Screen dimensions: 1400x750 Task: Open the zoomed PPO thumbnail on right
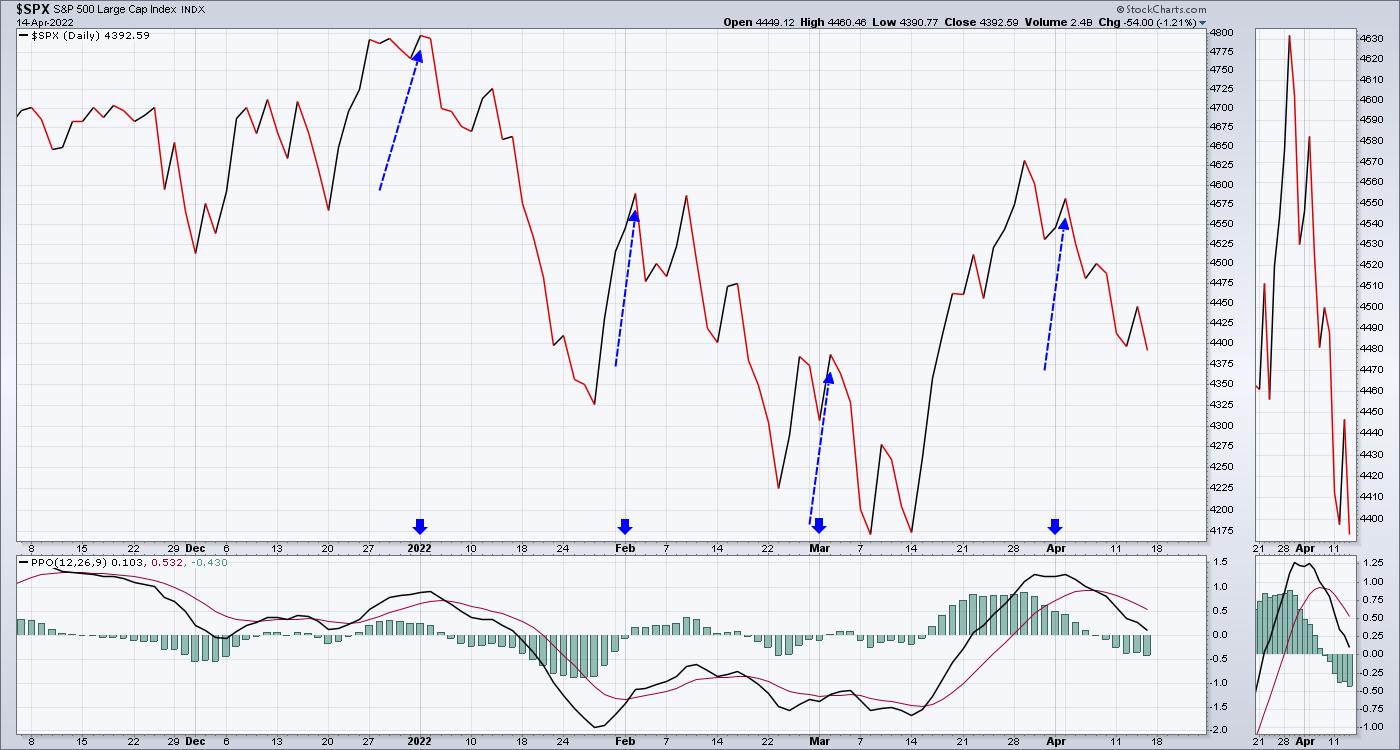tap(1303, 645)
